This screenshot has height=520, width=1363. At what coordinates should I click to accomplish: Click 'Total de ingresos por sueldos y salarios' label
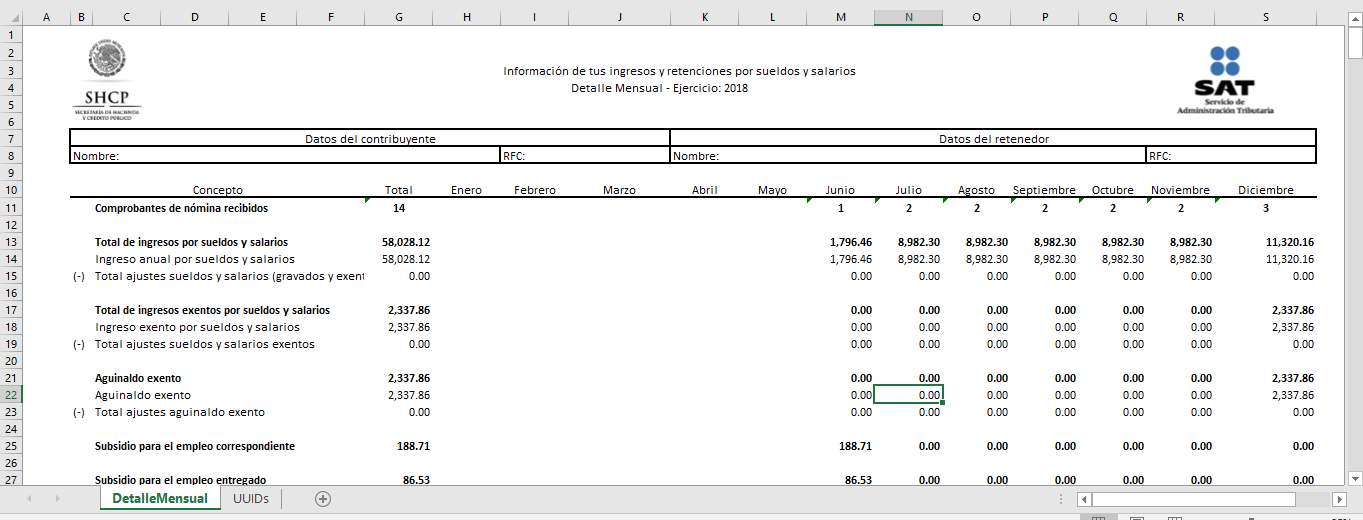pyautogui.click(x=191, y=242)
